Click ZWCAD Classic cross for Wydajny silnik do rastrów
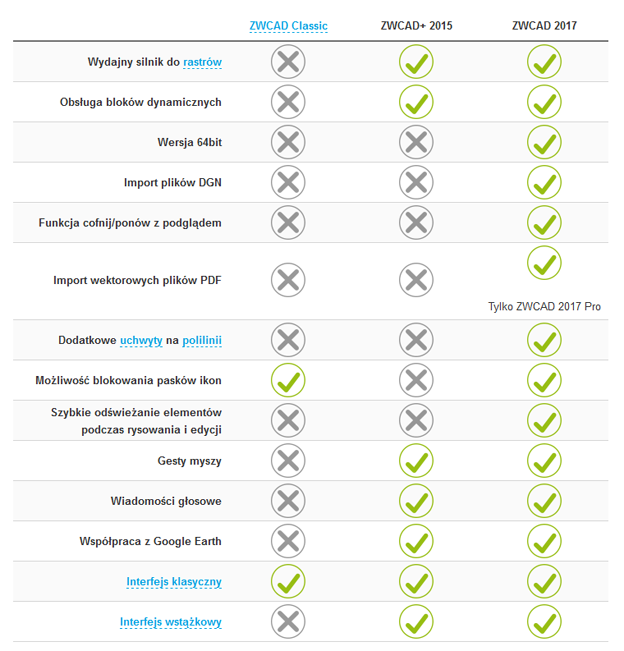This screenshot has width=624, height=651. (x=288, y=62)
